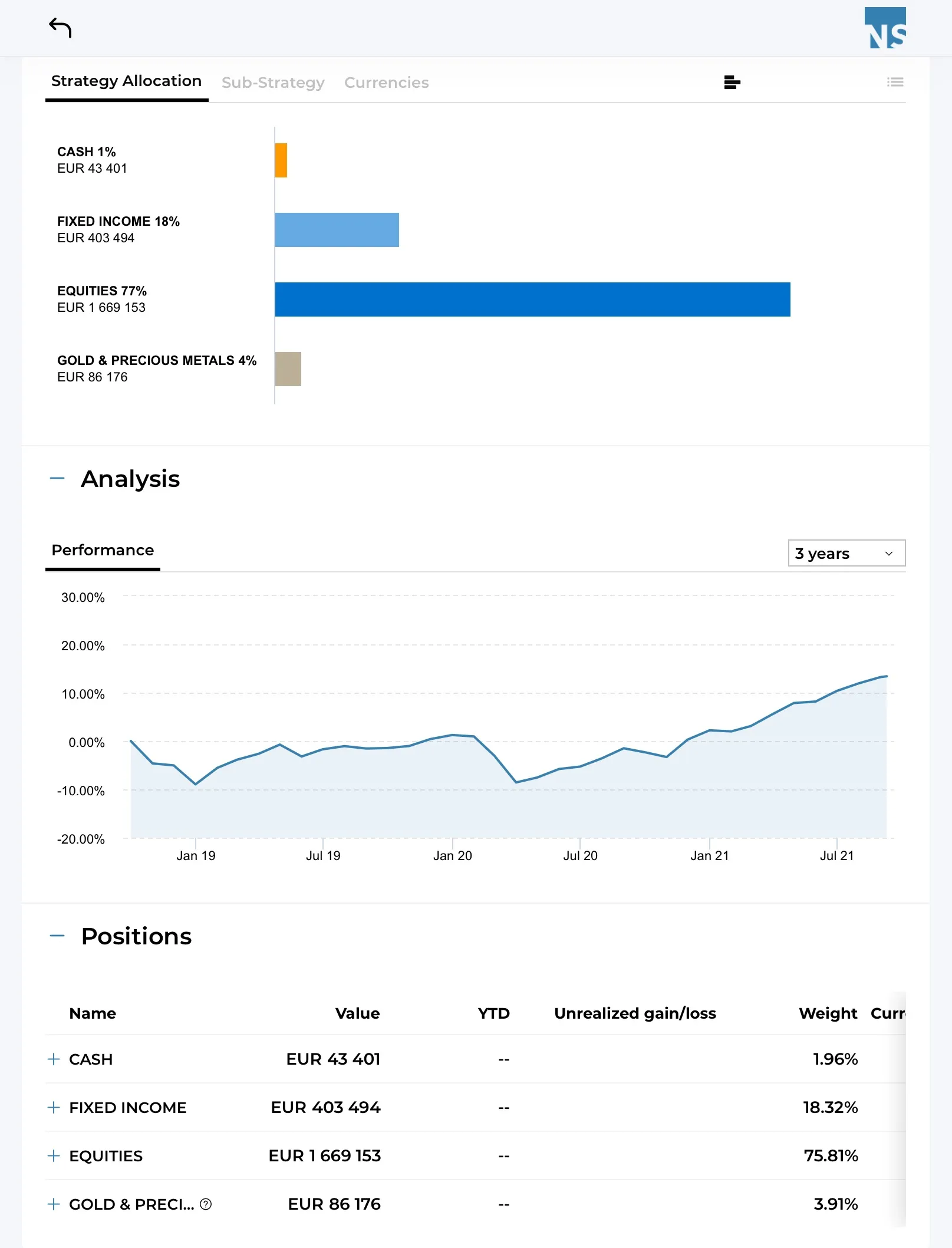The height and width of the screenshot is (1248, 952).
Task: Click the EUR 43 401 table value
Action: (333, 1059)
